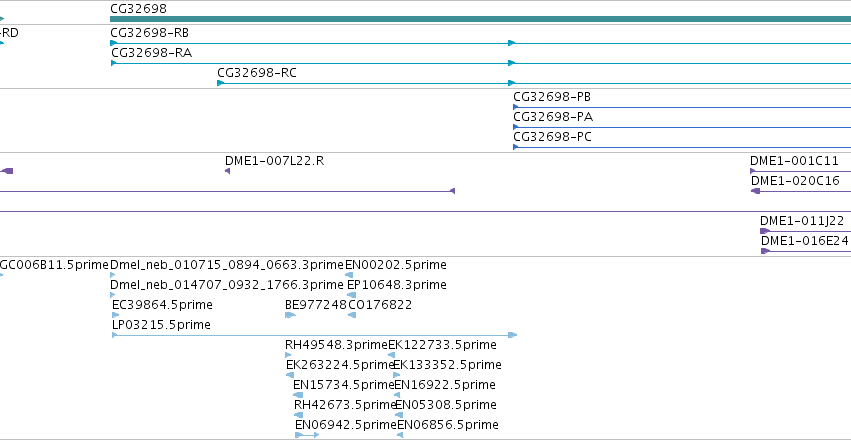
Task: Select EST Dmel_neb_010715_0894_0663.3prime label
Action: point(227,265)
